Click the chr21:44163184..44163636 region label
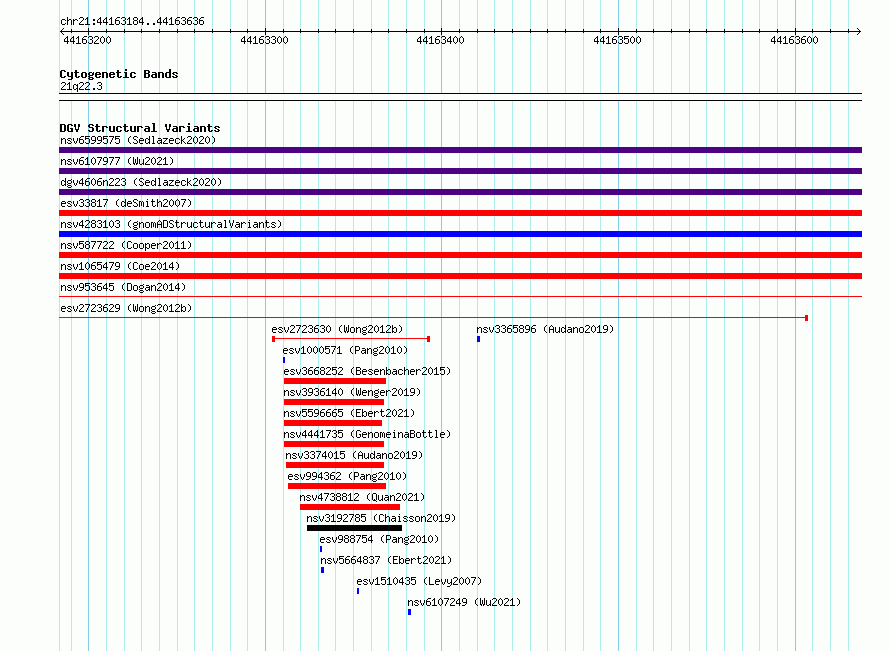This screenshot has width=890, height=651. click(132, 21)
